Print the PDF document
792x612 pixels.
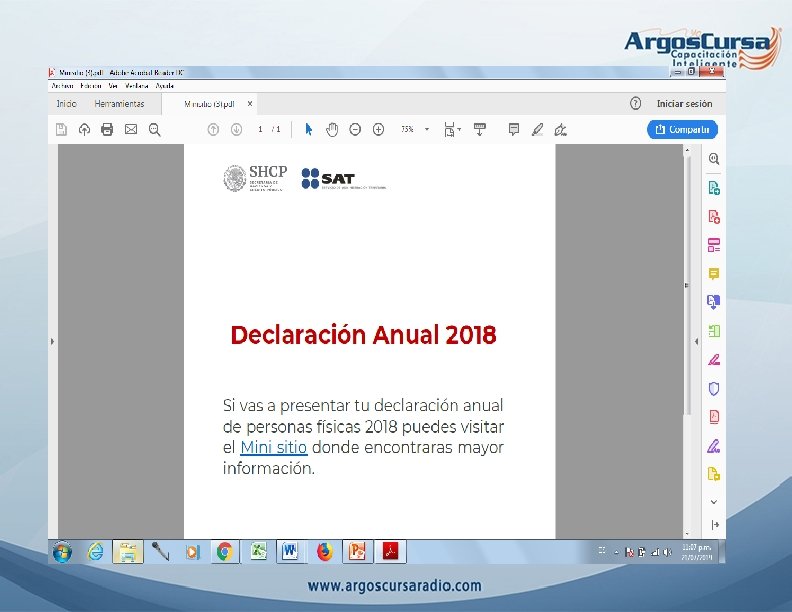[107, 130]
